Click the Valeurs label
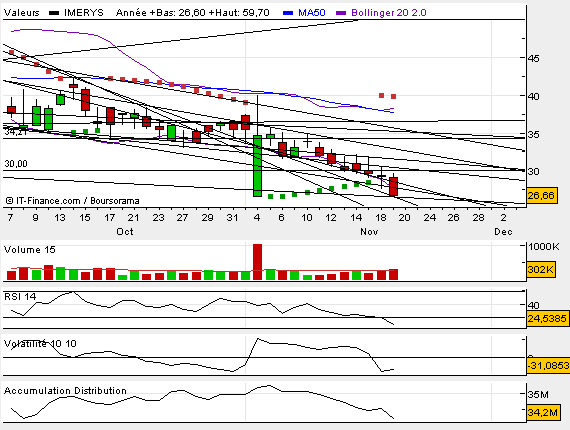 21,13
